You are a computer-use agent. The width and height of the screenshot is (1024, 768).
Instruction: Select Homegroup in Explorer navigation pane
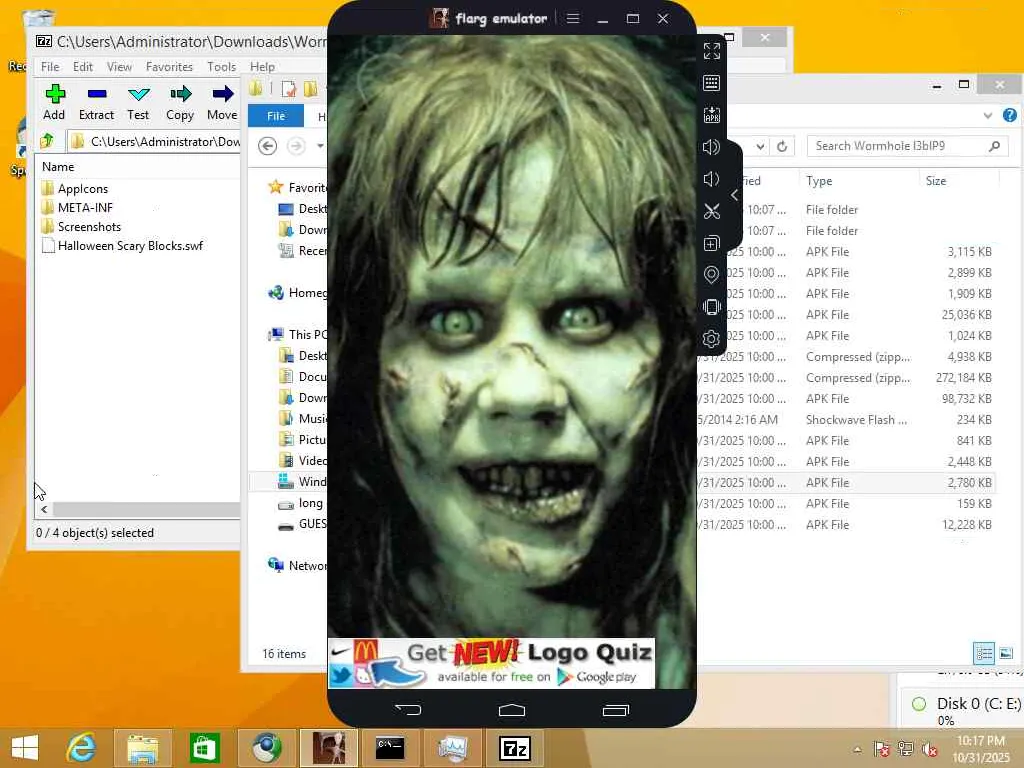298,293
